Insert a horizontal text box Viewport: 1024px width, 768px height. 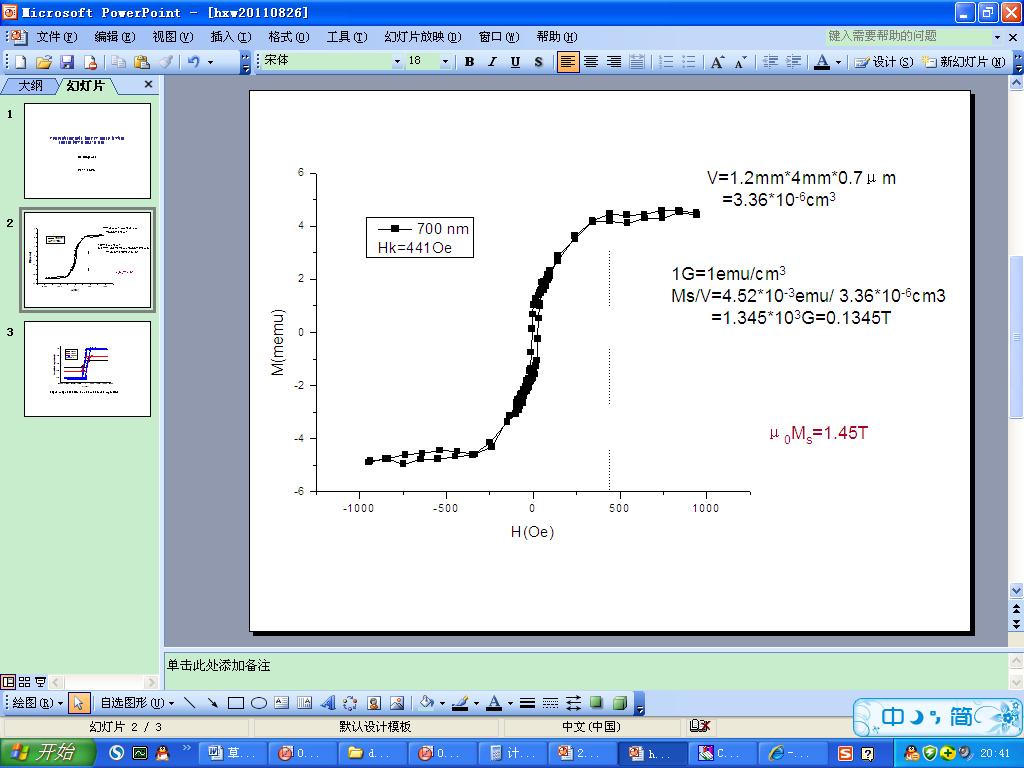pos(281,703)
